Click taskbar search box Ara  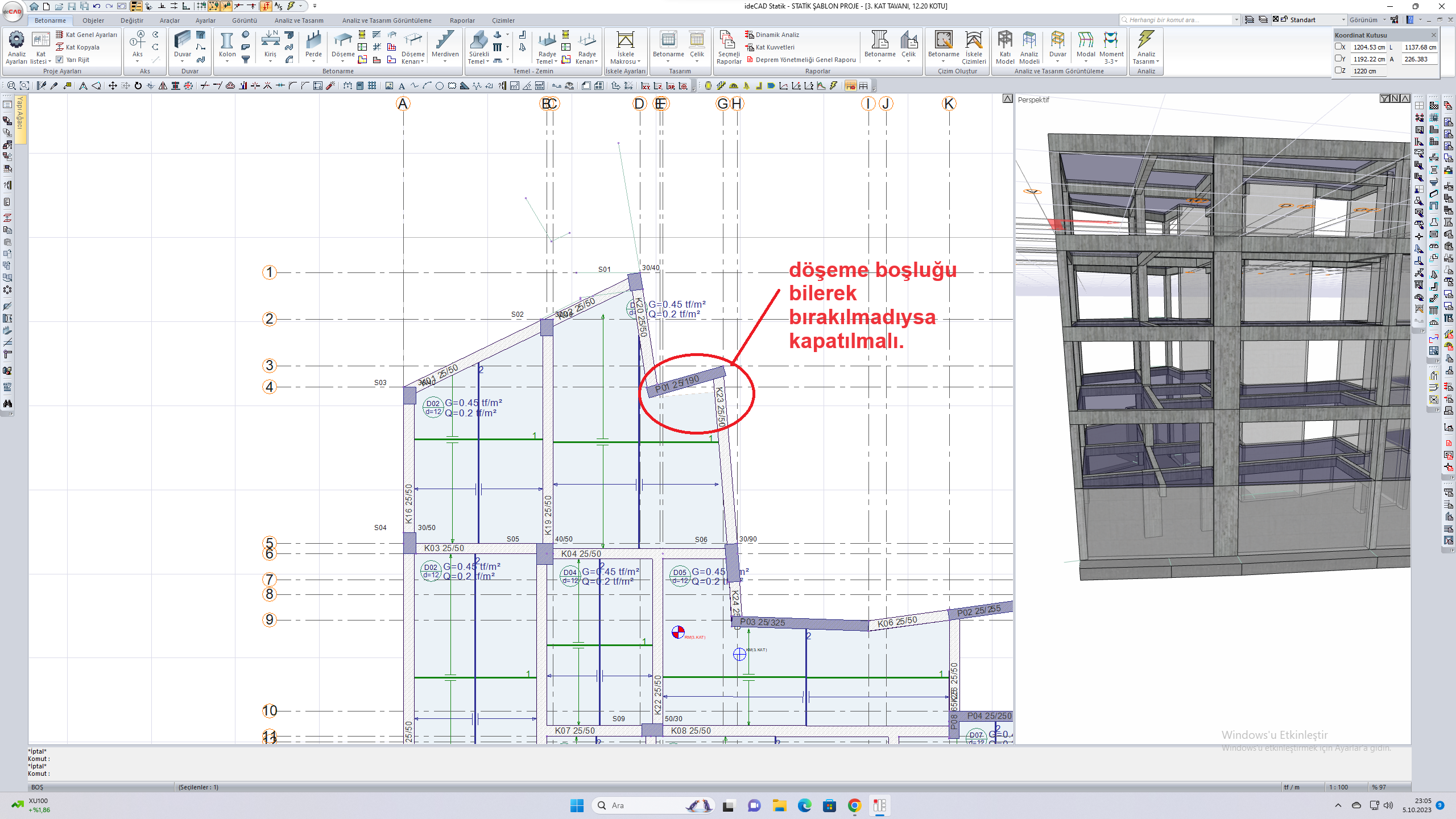[653, 805]
